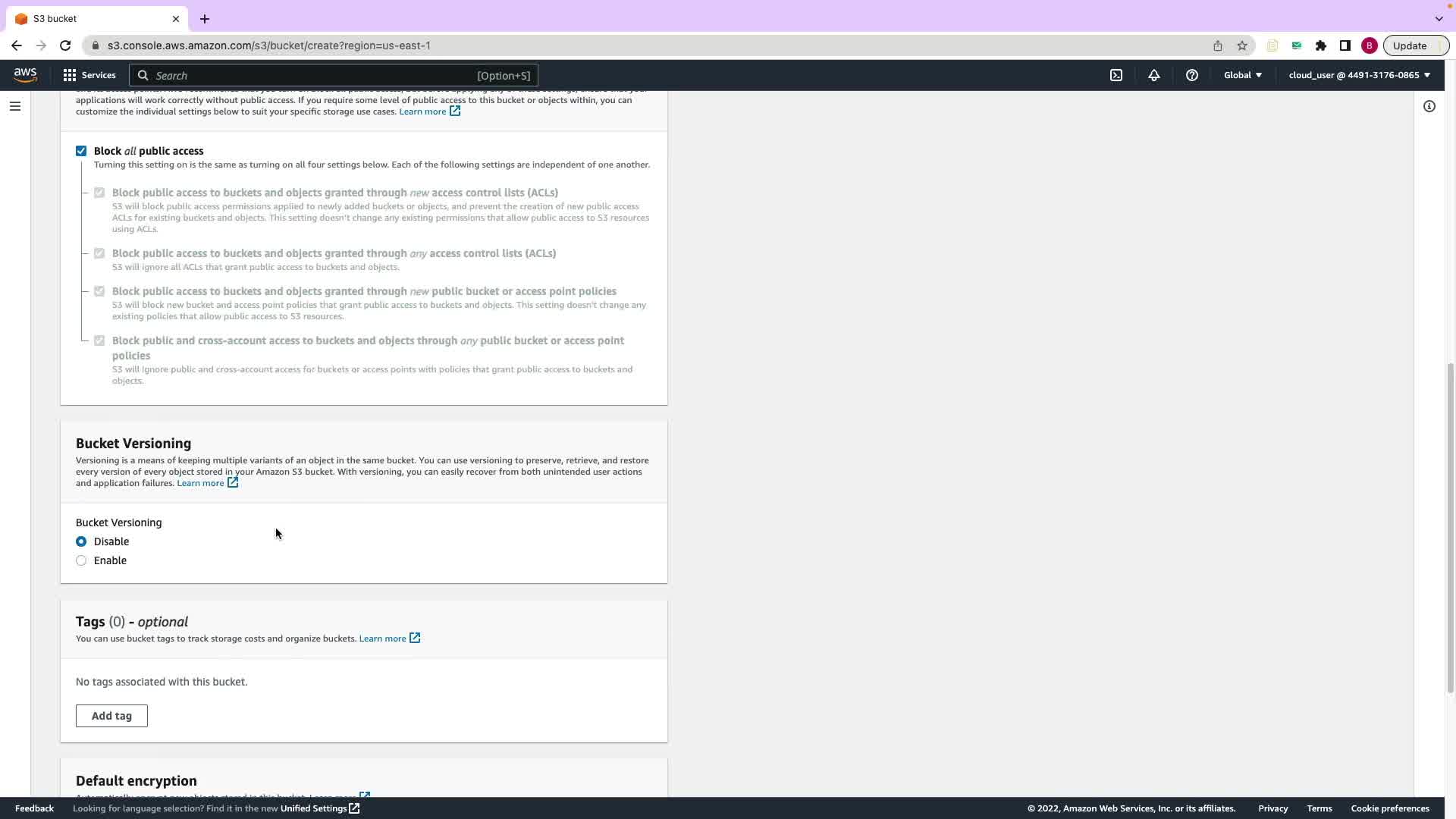1456x819 pixels.
Task: Expand browser tab search chevron
Action: 1439,18
